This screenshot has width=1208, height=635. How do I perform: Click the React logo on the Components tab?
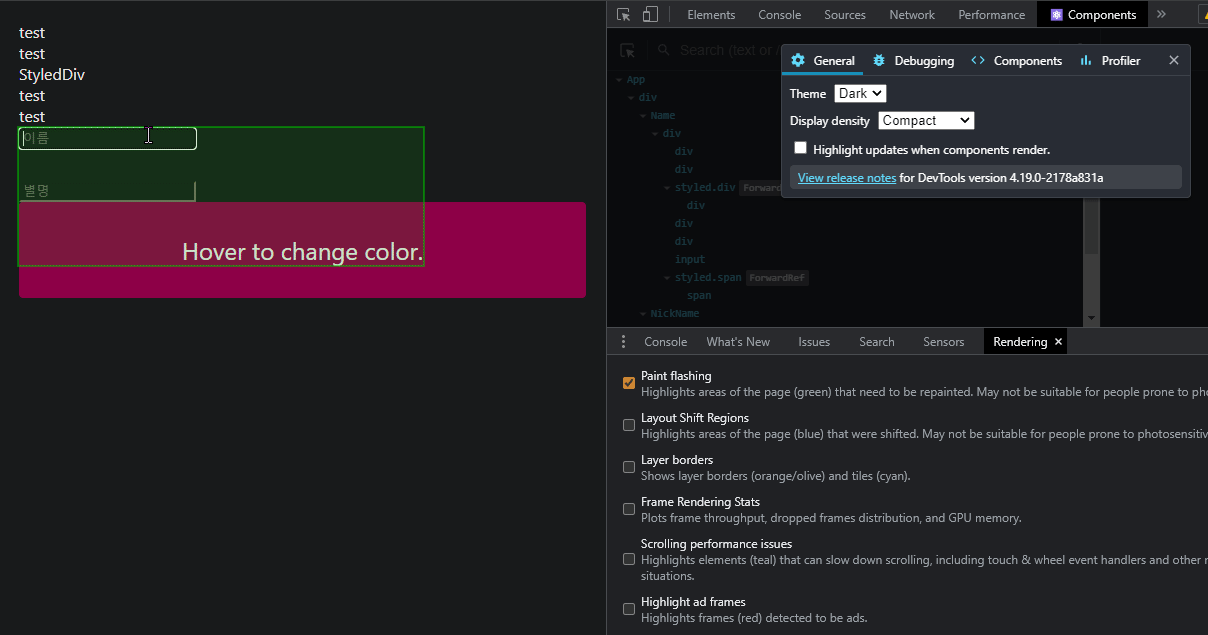coord(1056,15)
